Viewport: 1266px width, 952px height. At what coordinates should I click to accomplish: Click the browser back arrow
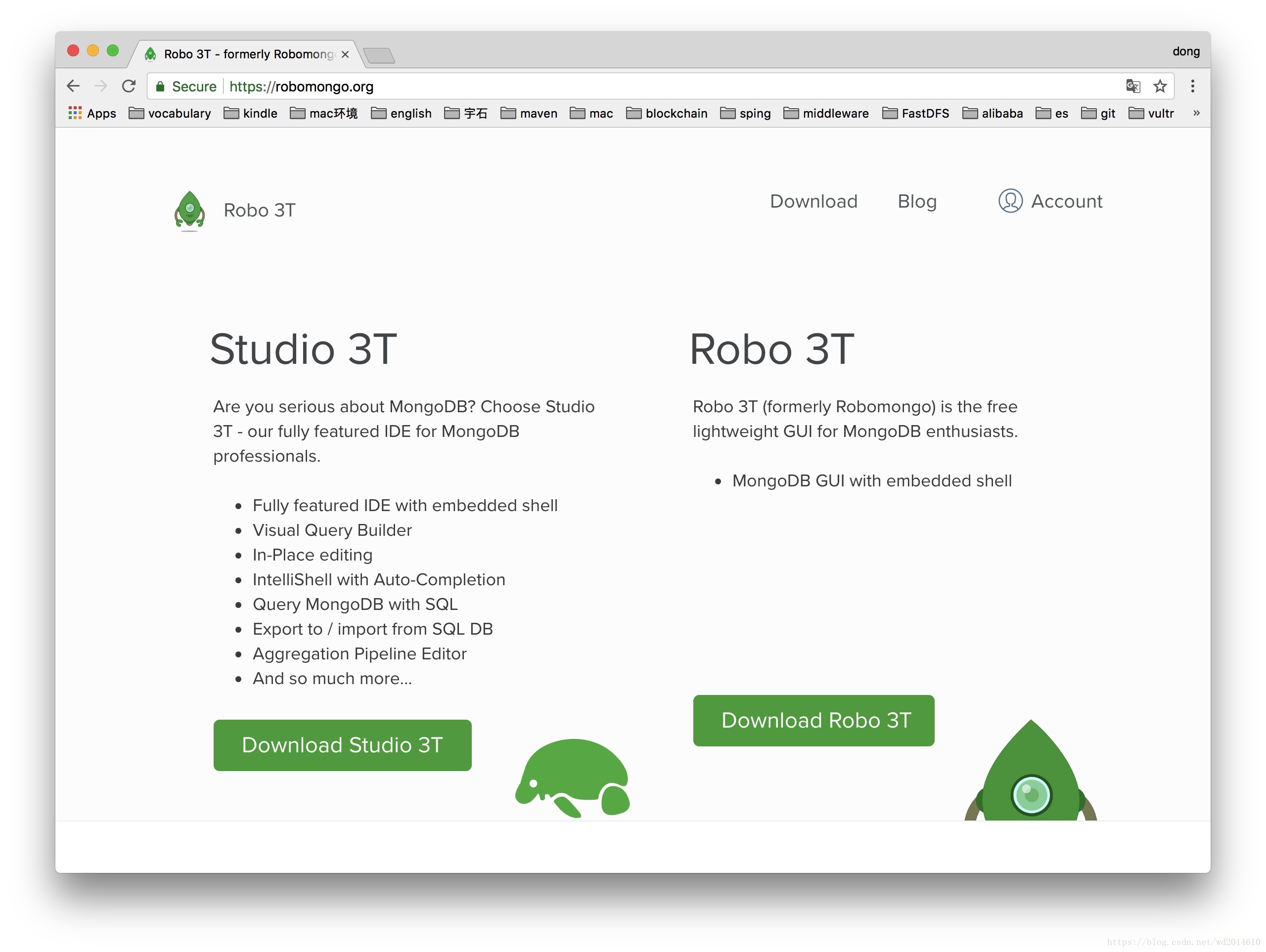pyautogui.click(x=73, y=87)
